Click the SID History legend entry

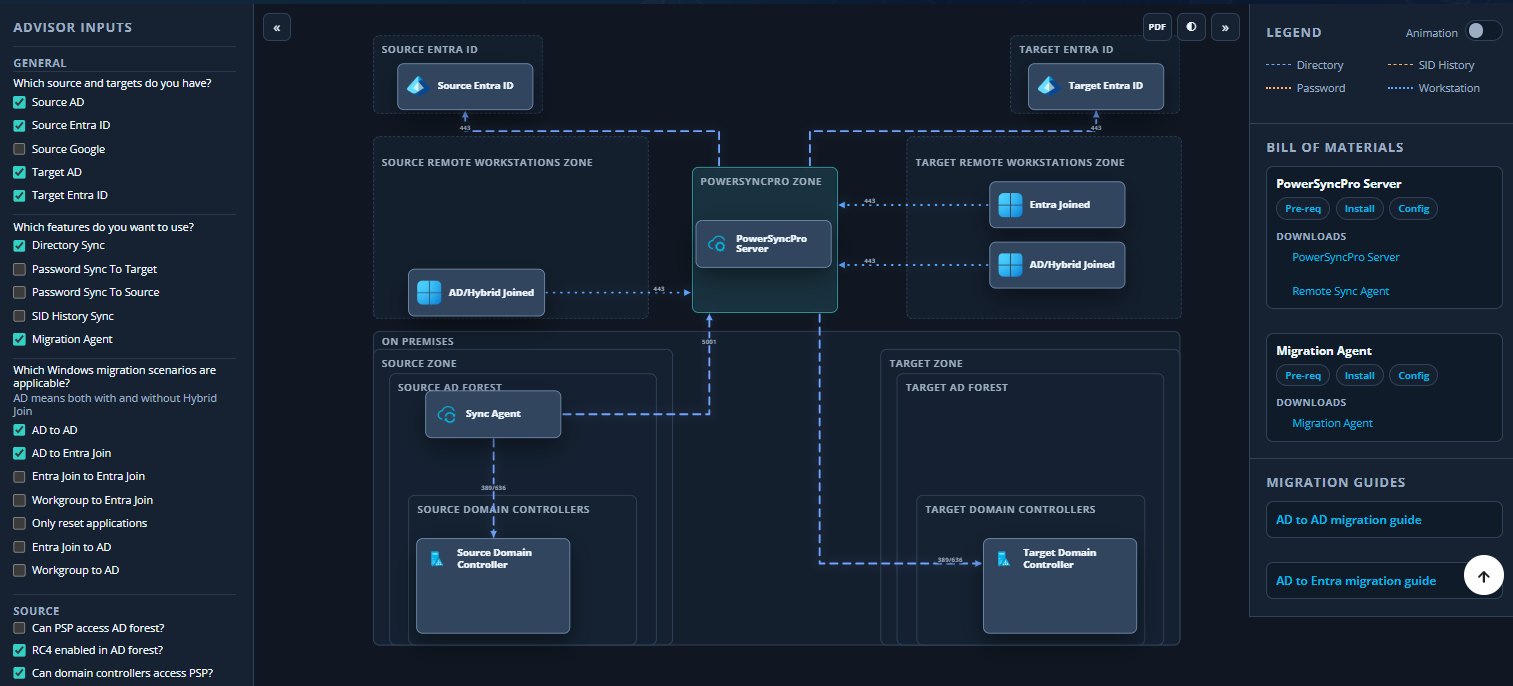(x=1431, y=65)
